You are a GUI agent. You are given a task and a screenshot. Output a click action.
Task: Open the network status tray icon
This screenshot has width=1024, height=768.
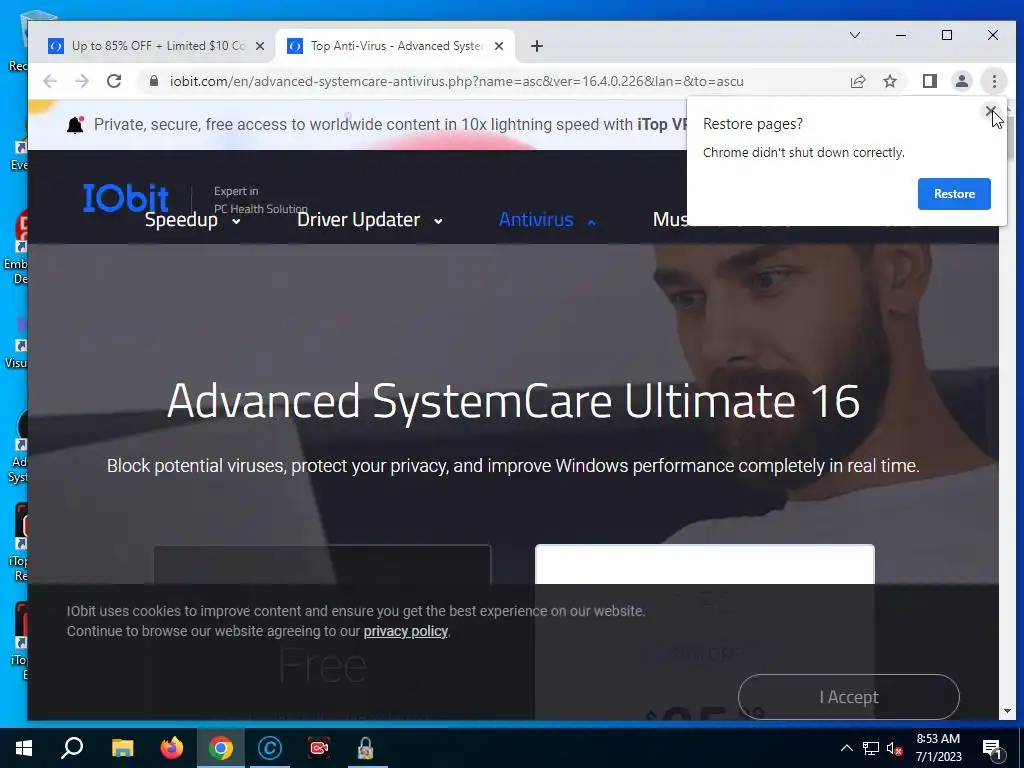pos(871,748)
